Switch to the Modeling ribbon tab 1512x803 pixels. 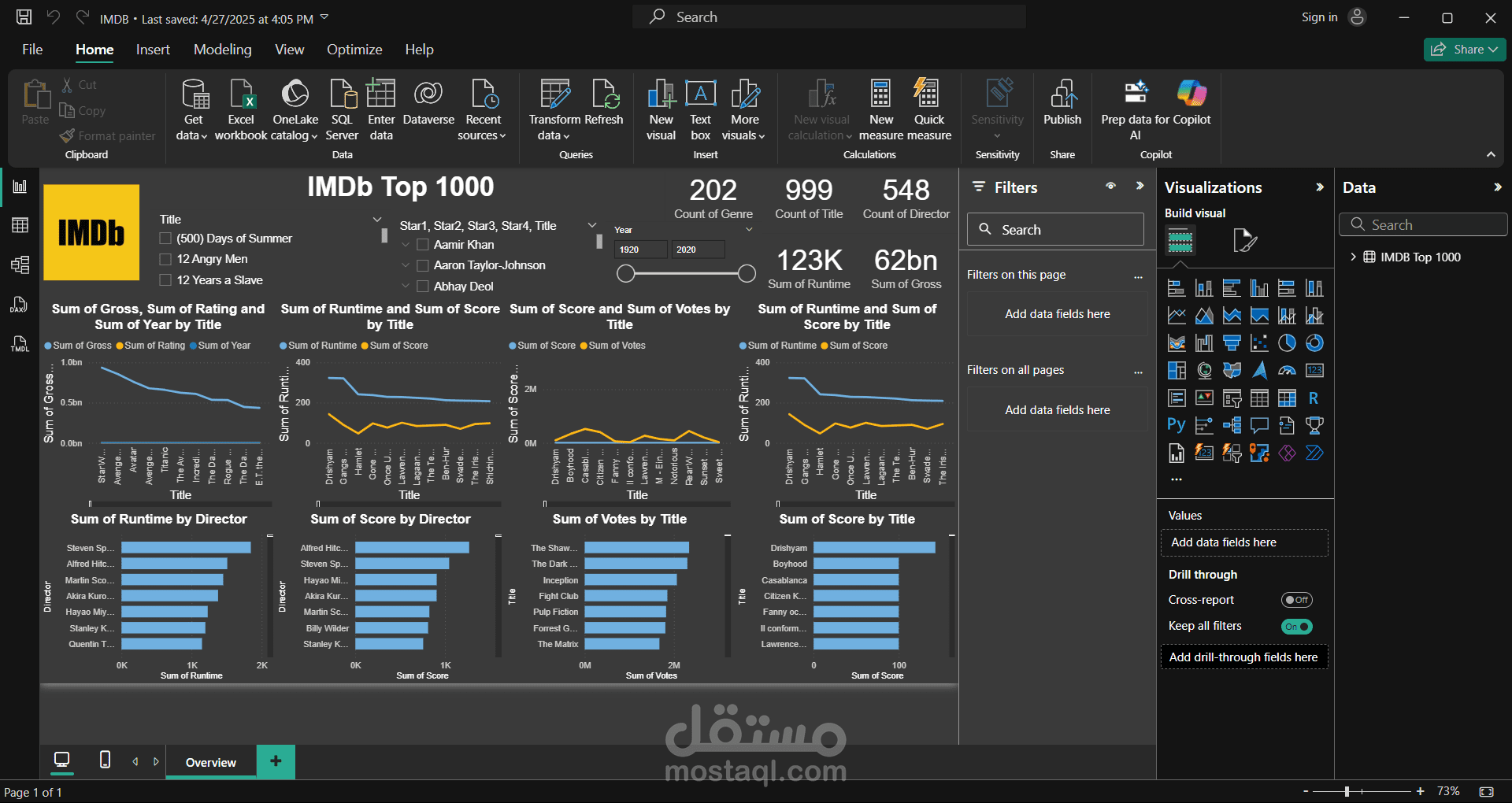pyautogui.click(x=223, y=50)
